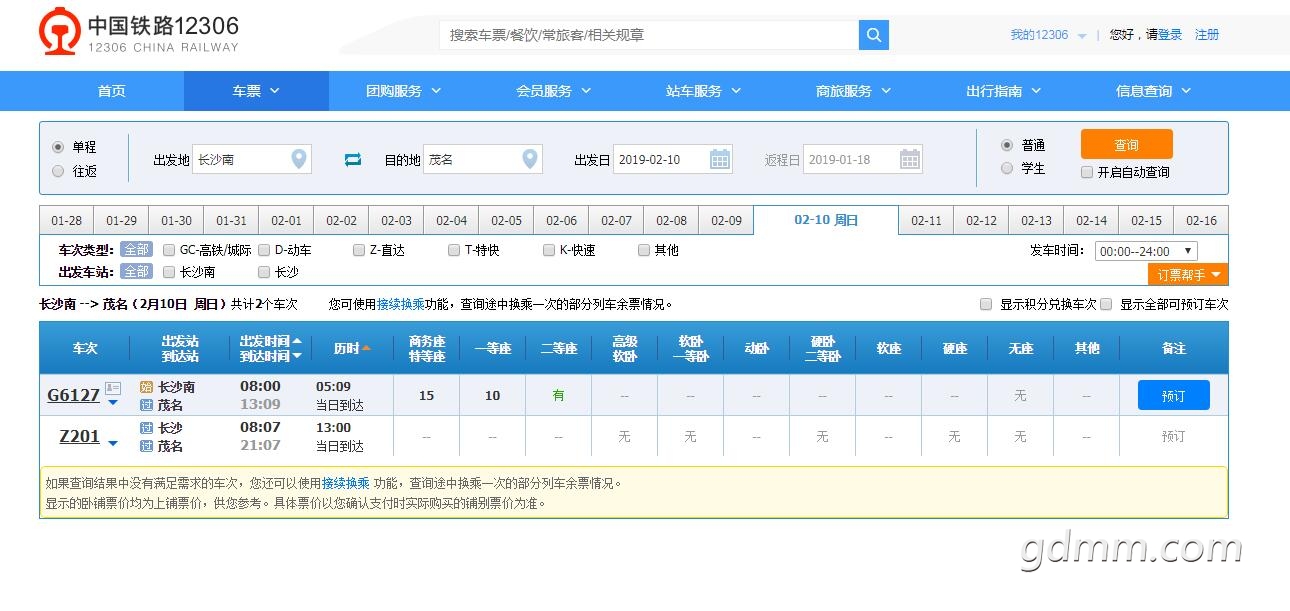Open 商旅服务 navigation menu
1290x611 pixels.
click(x=853, y=91)
